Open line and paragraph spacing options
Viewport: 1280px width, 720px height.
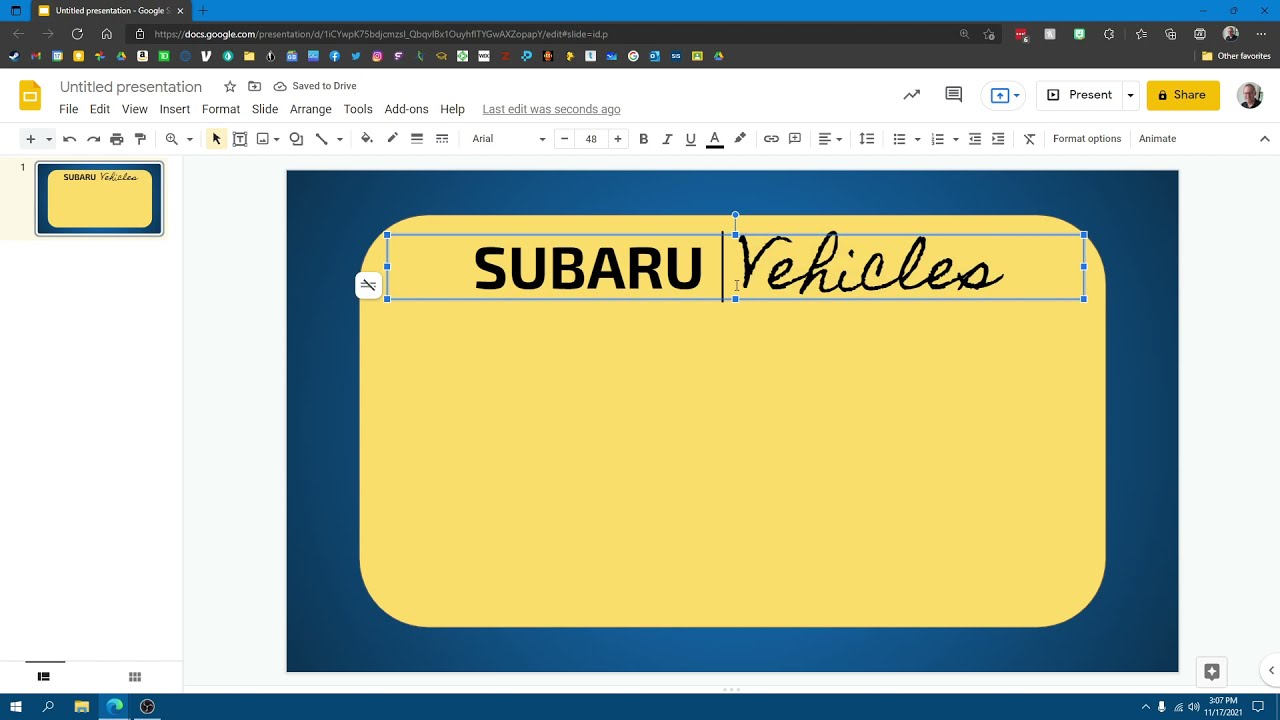click(x=867, y=139)
